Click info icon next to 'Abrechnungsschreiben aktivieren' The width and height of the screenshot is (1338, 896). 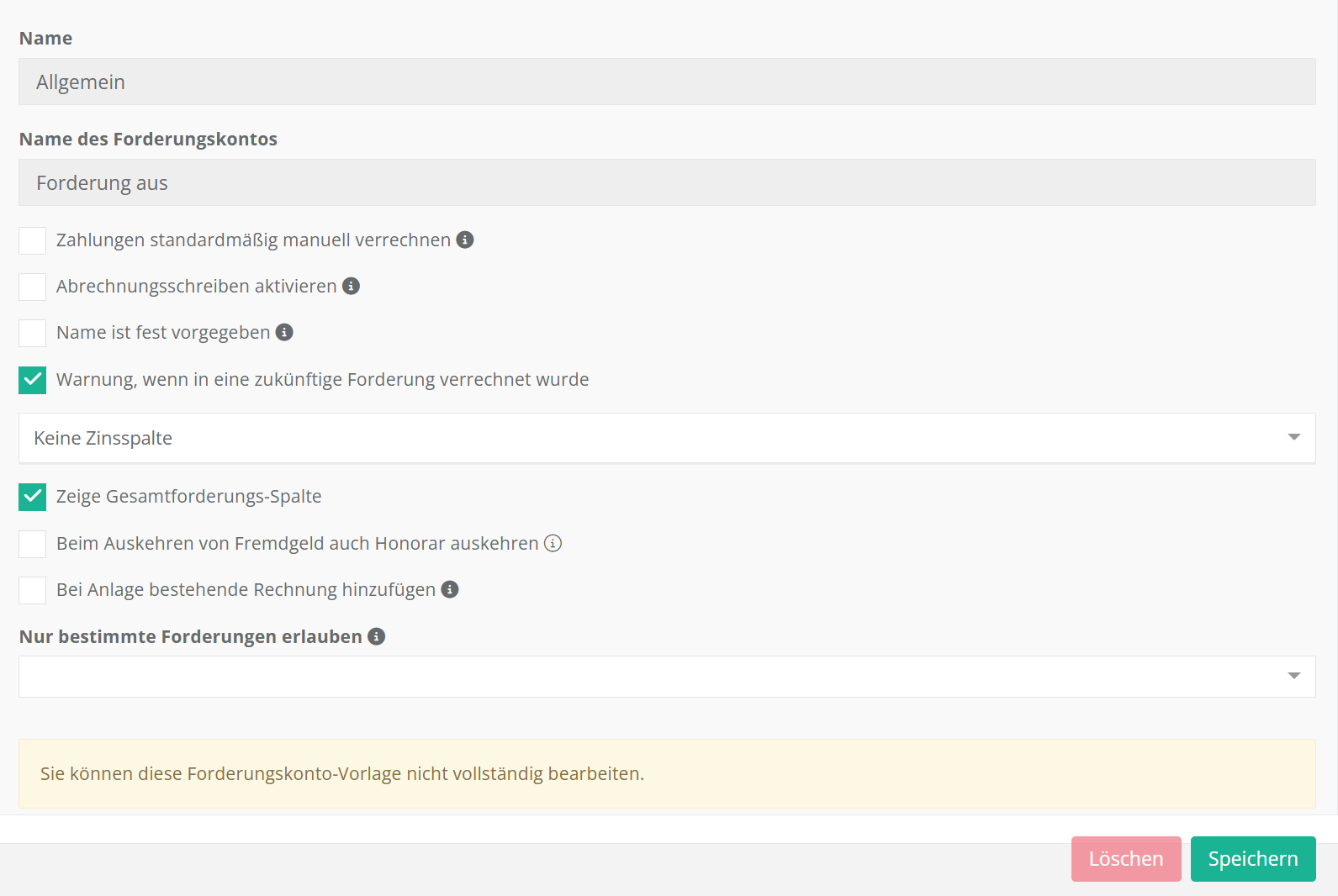point(352,286)
